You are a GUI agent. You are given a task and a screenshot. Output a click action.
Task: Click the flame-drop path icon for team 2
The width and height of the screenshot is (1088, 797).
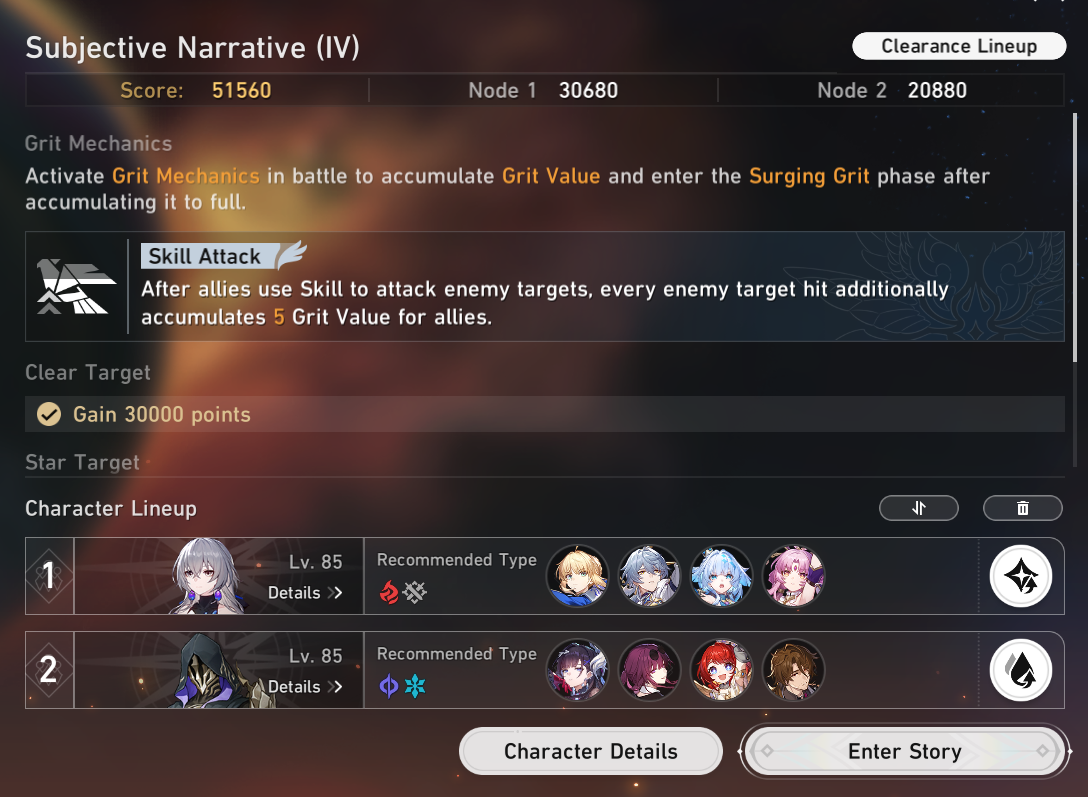click(x=1021, y=670)
